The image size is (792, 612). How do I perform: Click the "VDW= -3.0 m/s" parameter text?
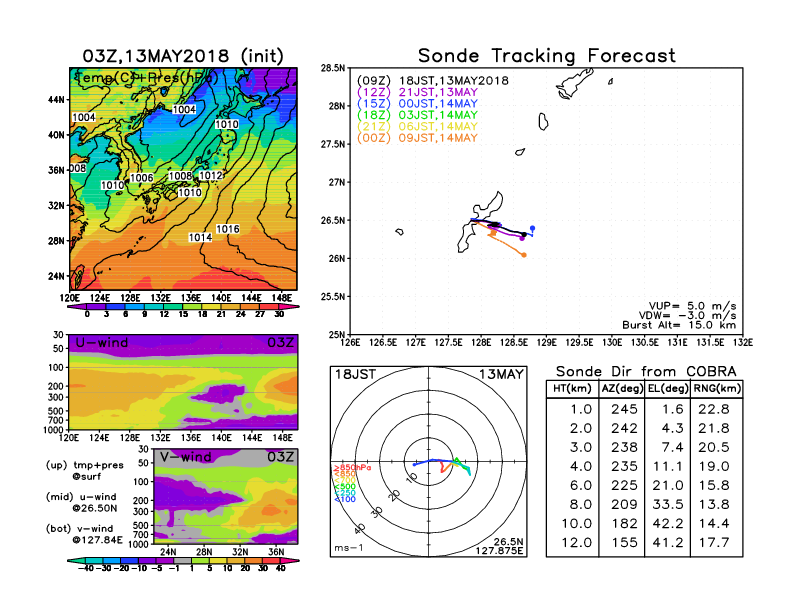[x=687, y=316]
